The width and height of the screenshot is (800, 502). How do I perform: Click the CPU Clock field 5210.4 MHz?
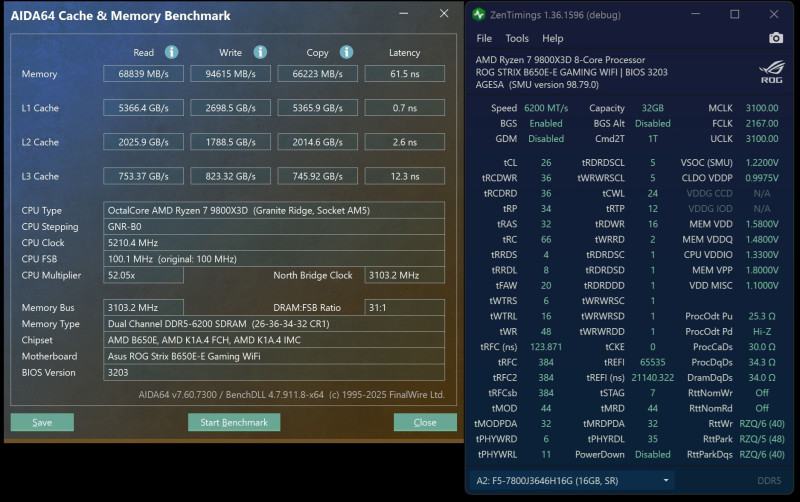click(x=274, y=243)
